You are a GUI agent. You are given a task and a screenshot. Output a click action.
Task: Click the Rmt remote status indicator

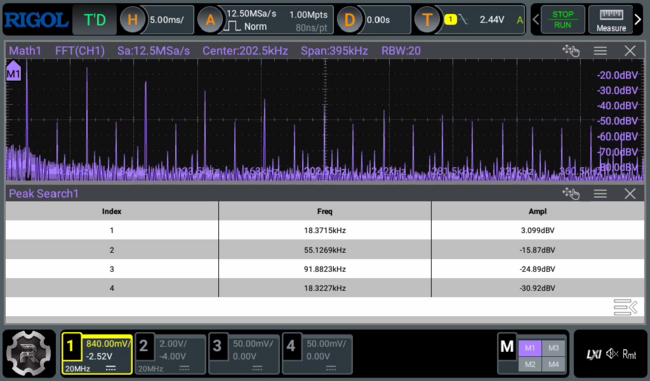click(x=629, y=354)
